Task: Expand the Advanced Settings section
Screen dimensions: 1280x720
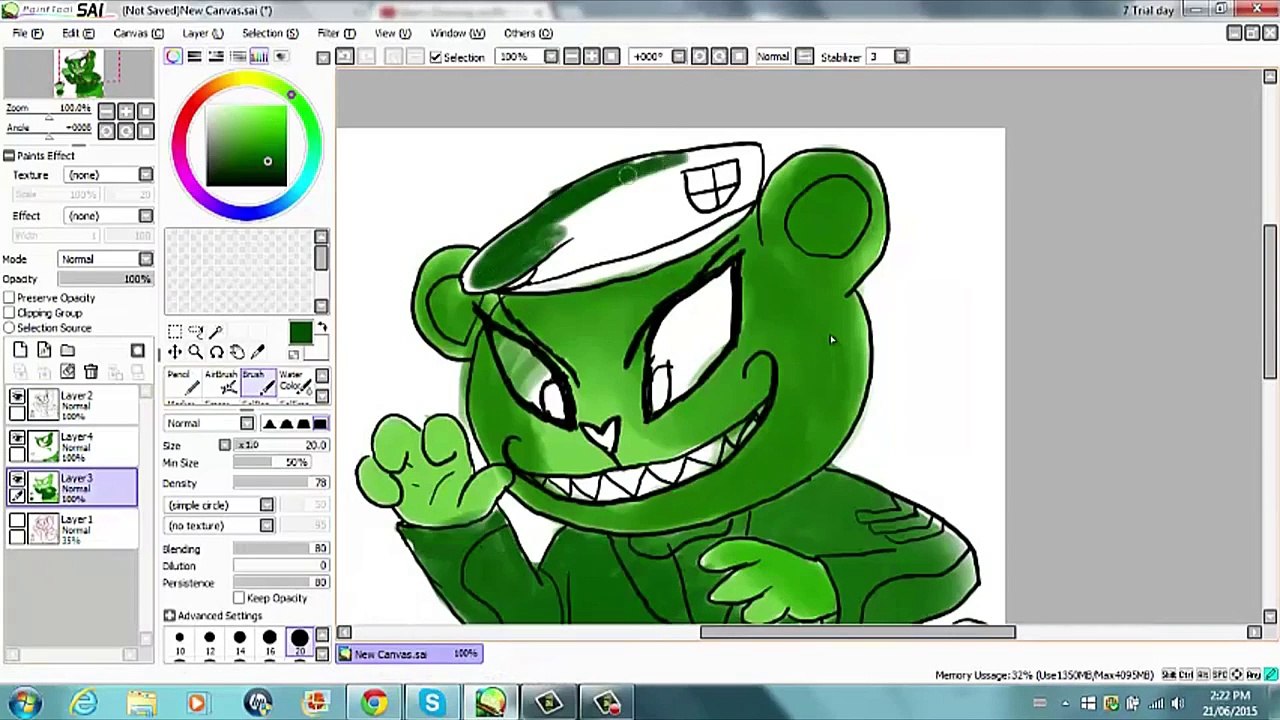Action: pyautogui.click(x=169, y=616)
